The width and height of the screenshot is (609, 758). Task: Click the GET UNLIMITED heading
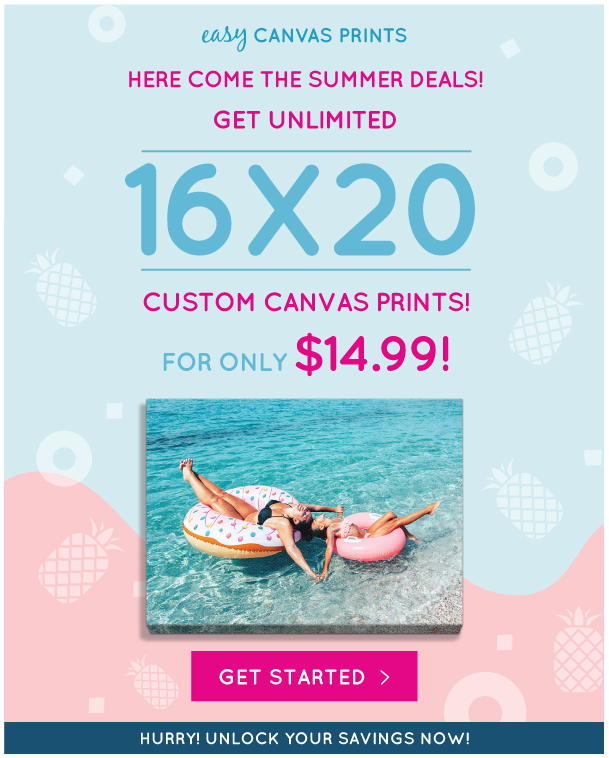pos(305,120)
